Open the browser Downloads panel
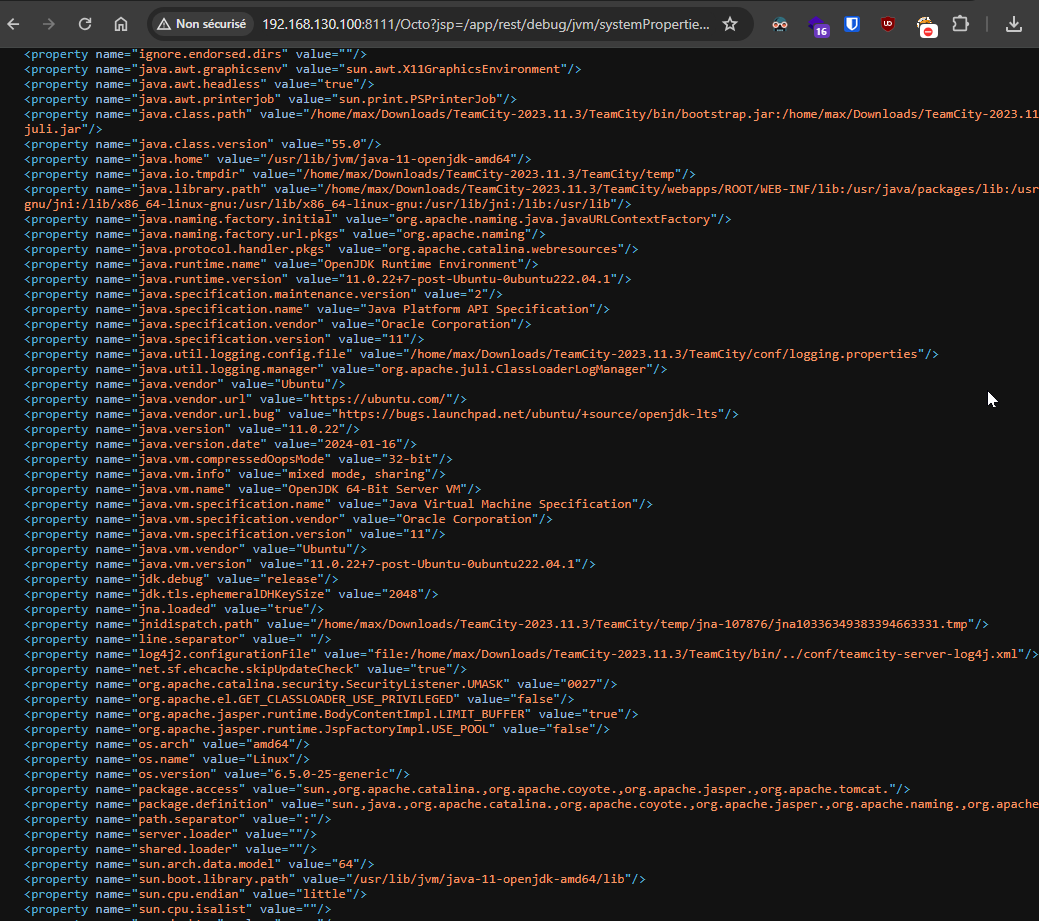Image resolution: width=1039 pixels, height=921 pixels. click(x=1014, y=25)
